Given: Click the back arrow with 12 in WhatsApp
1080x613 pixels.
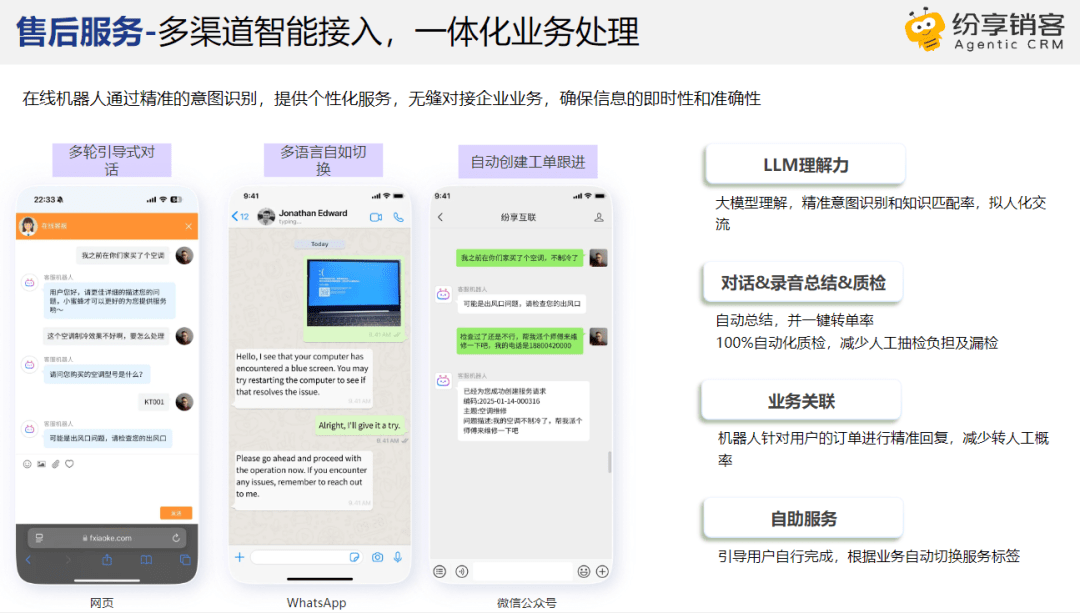Looking at the screenshot, I should tap(240, 216).
